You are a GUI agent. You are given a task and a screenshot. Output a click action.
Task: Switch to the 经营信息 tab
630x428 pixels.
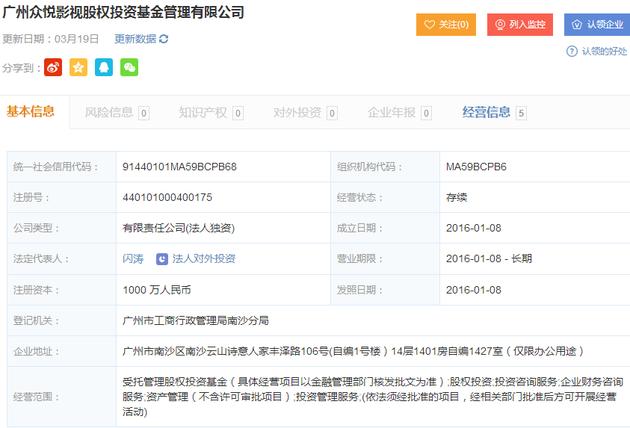pyautogui.click(x=486, y=112)
